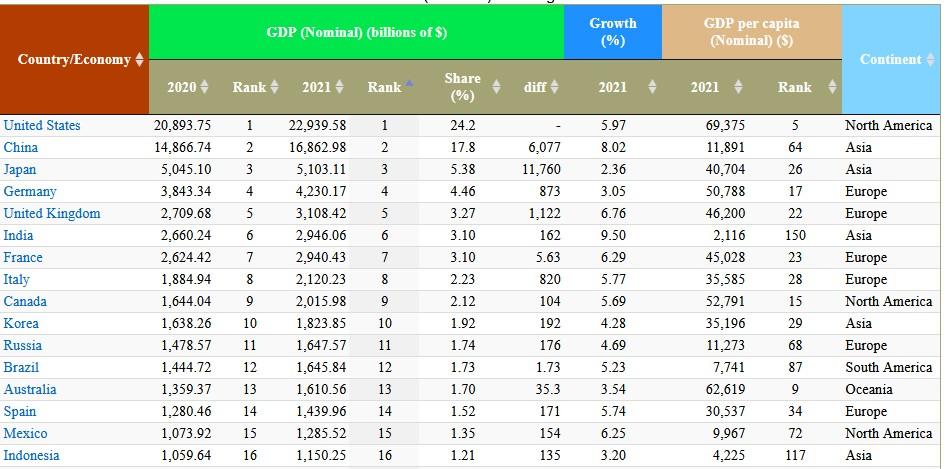Sort by Share (%) column arrows

496,87
